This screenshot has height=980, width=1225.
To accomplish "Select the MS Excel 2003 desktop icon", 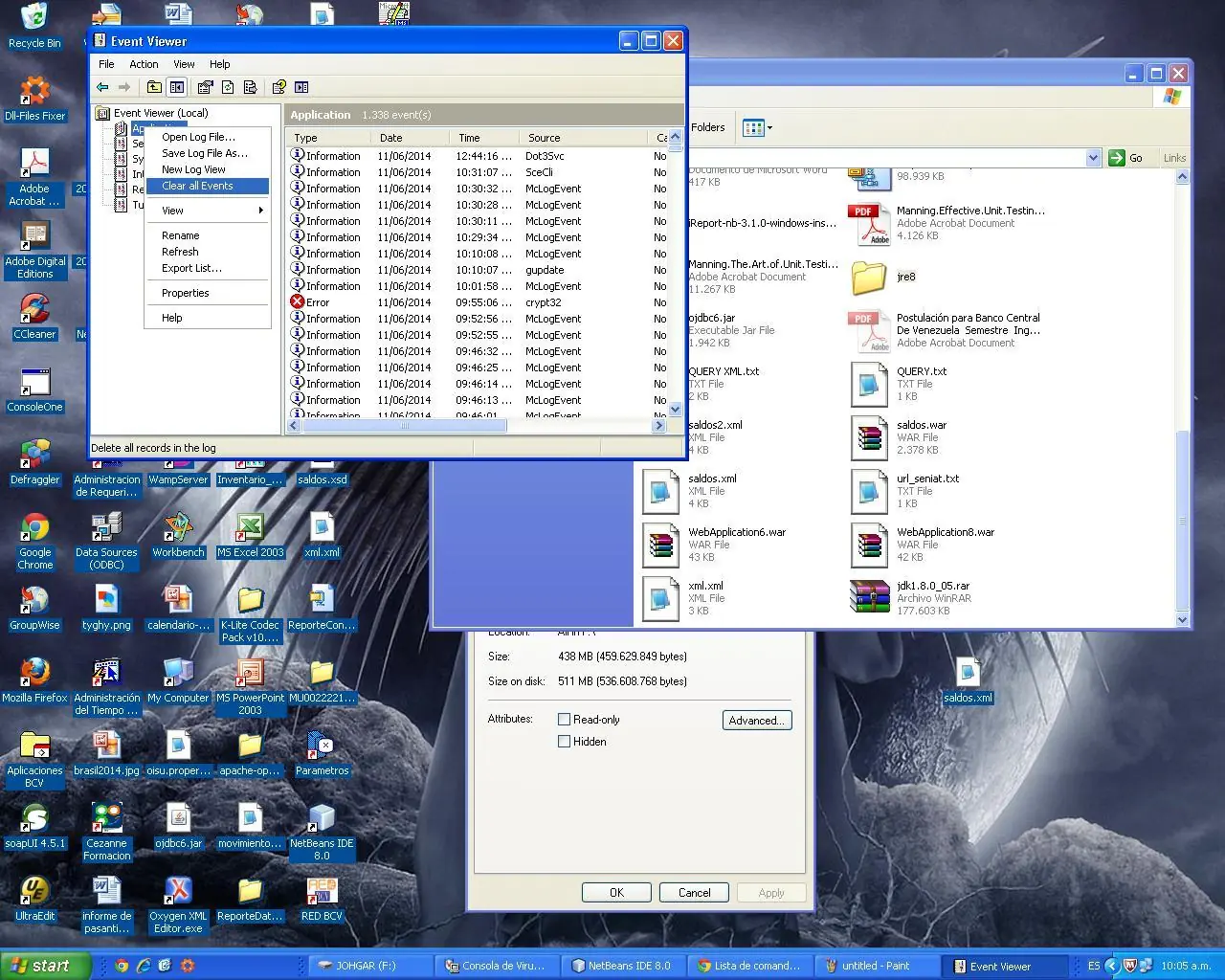I will (250, 534).
